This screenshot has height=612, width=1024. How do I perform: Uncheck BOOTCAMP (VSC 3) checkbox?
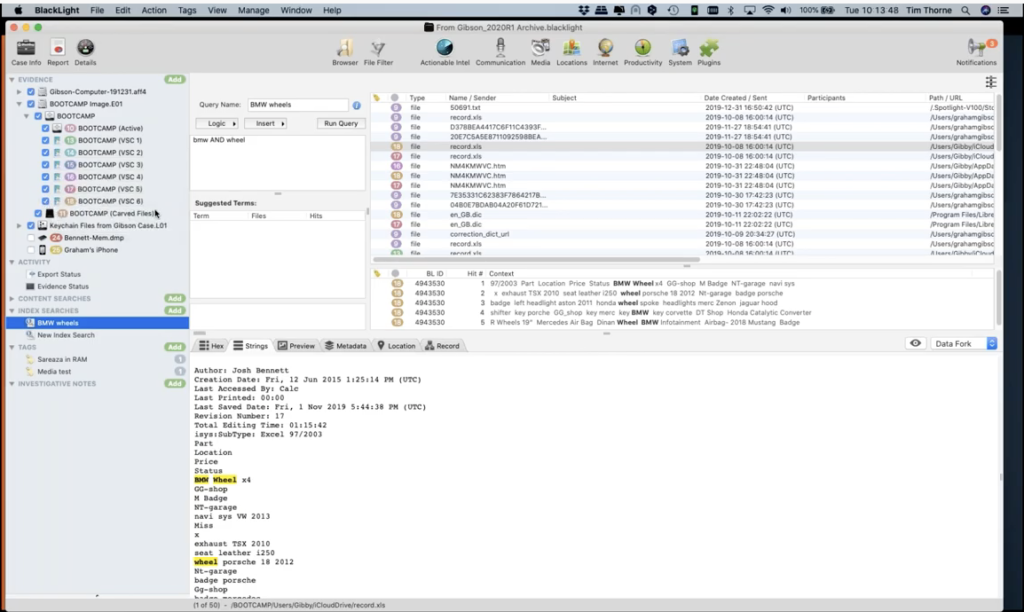[46, 165]
